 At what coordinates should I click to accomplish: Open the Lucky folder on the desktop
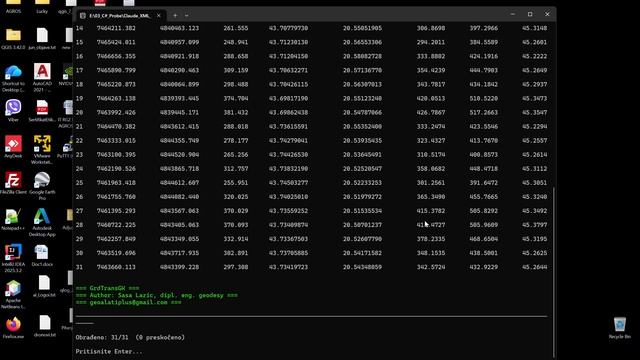tap(42, 7)
